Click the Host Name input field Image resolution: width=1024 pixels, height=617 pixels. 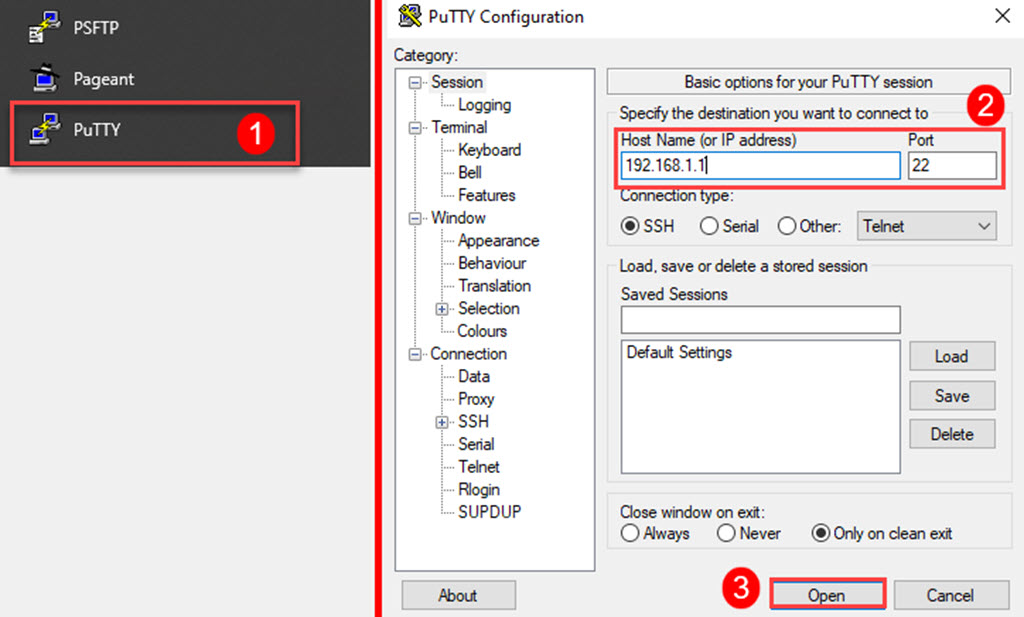[760, 165]
